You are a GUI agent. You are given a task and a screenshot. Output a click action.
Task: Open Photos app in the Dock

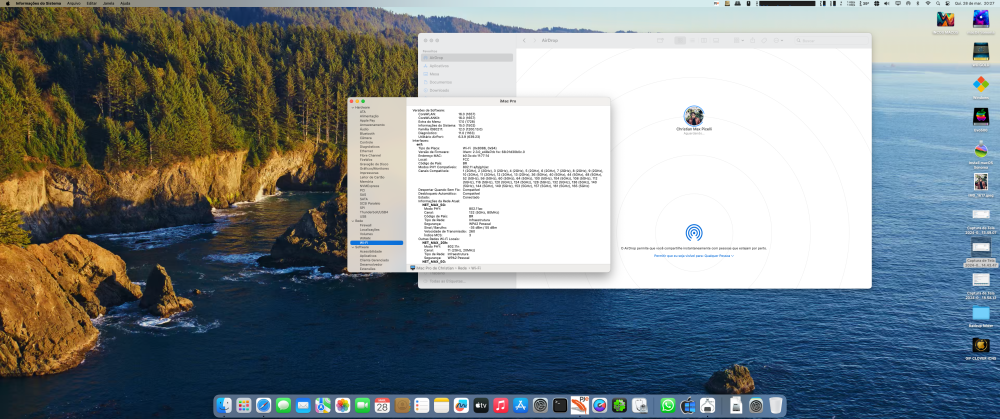coord(342,405)
